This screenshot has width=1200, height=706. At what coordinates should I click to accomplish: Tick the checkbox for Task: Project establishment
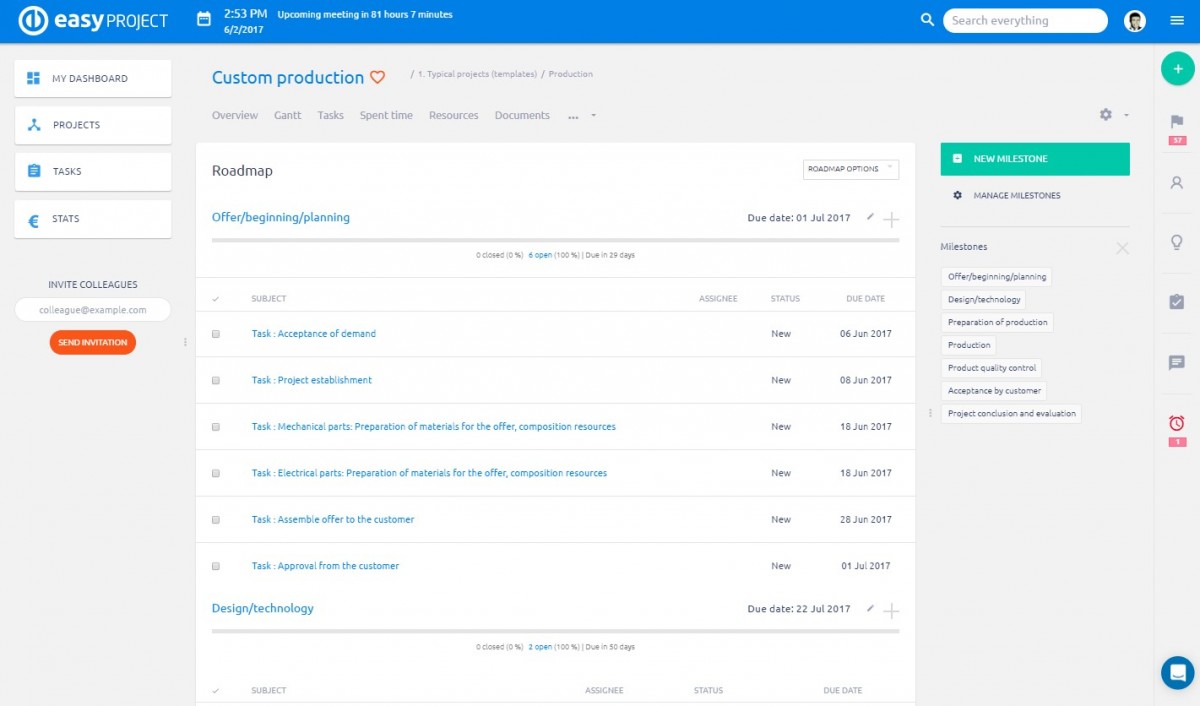(215, 379)
